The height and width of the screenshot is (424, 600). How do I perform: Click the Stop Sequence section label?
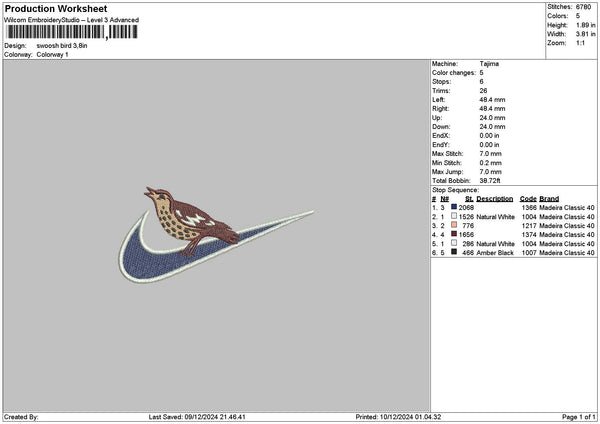pos(455,189)
